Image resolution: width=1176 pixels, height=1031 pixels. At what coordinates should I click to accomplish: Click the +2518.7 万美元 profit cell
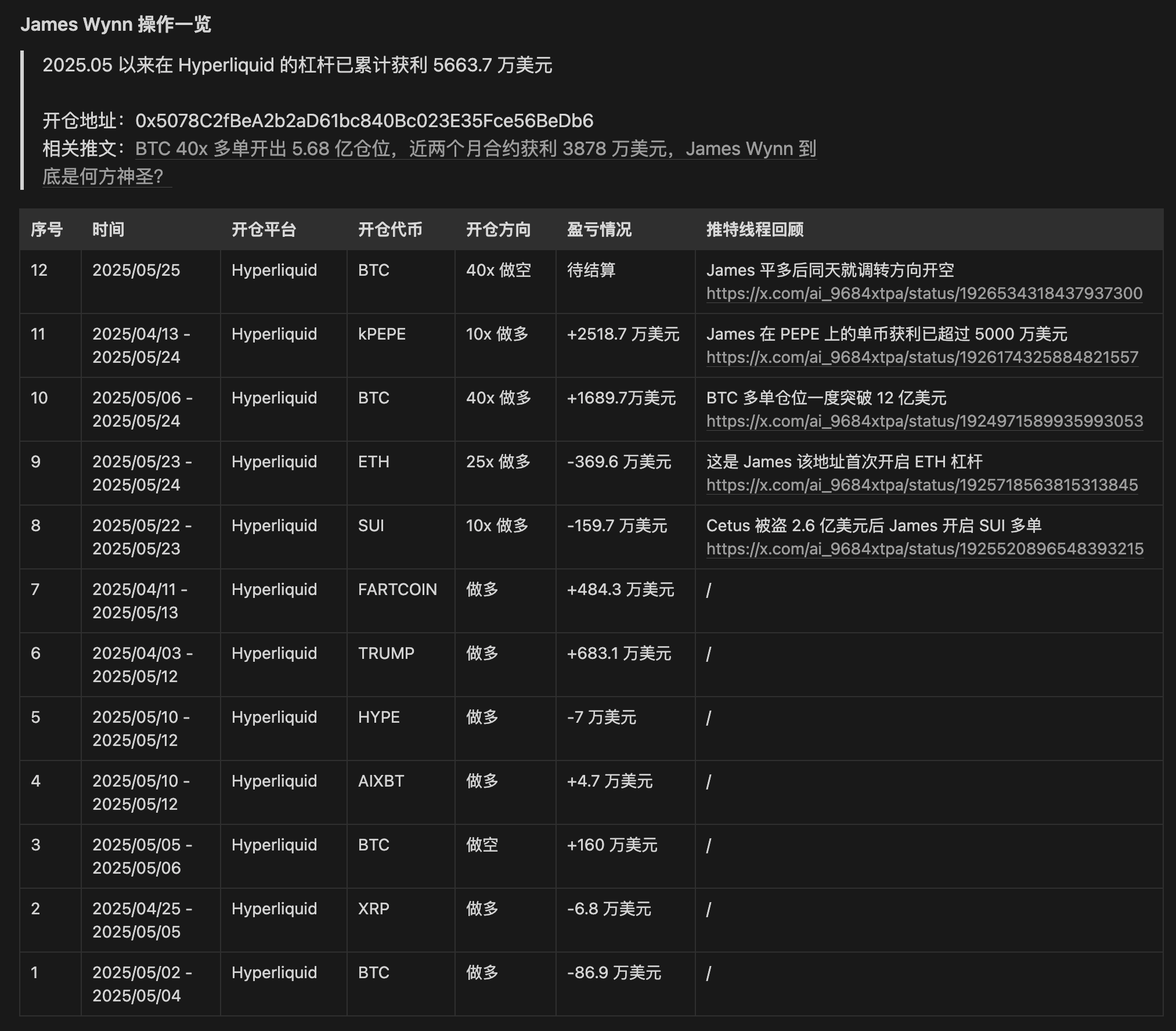coord(623,334)
